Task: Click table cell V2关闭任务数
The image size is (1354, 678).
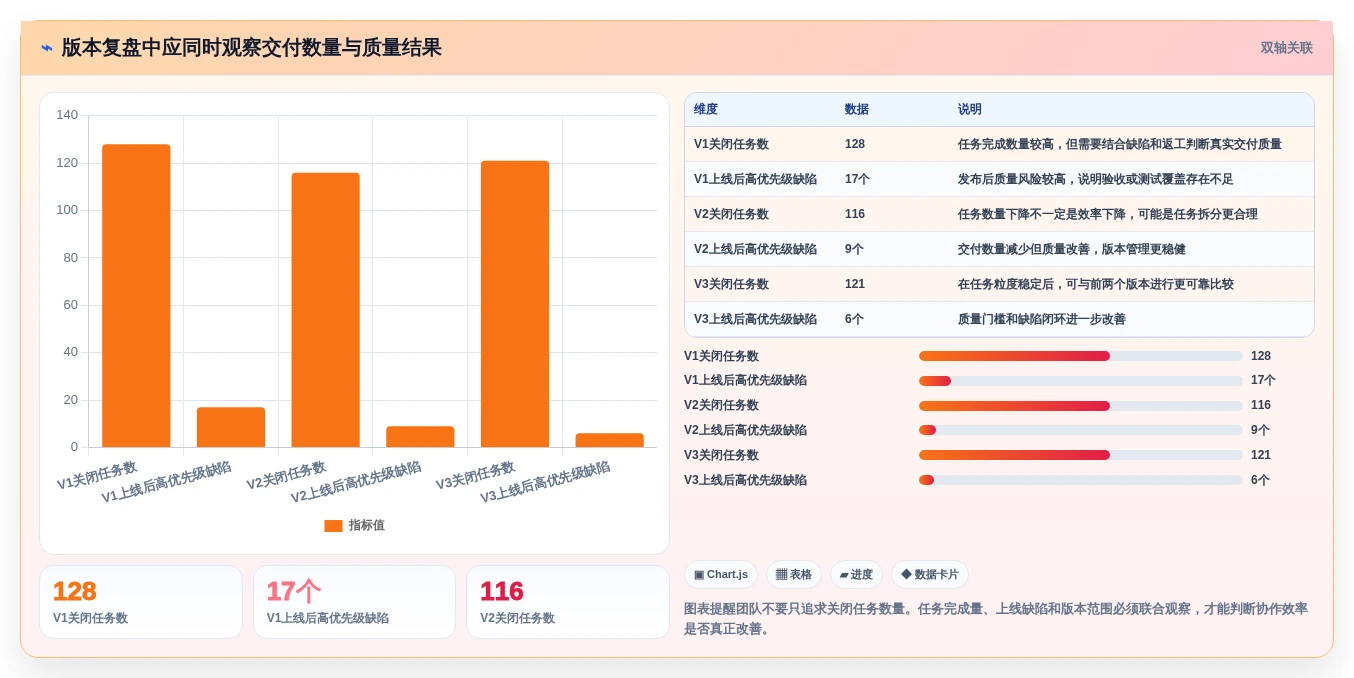Action: [731, 214]
